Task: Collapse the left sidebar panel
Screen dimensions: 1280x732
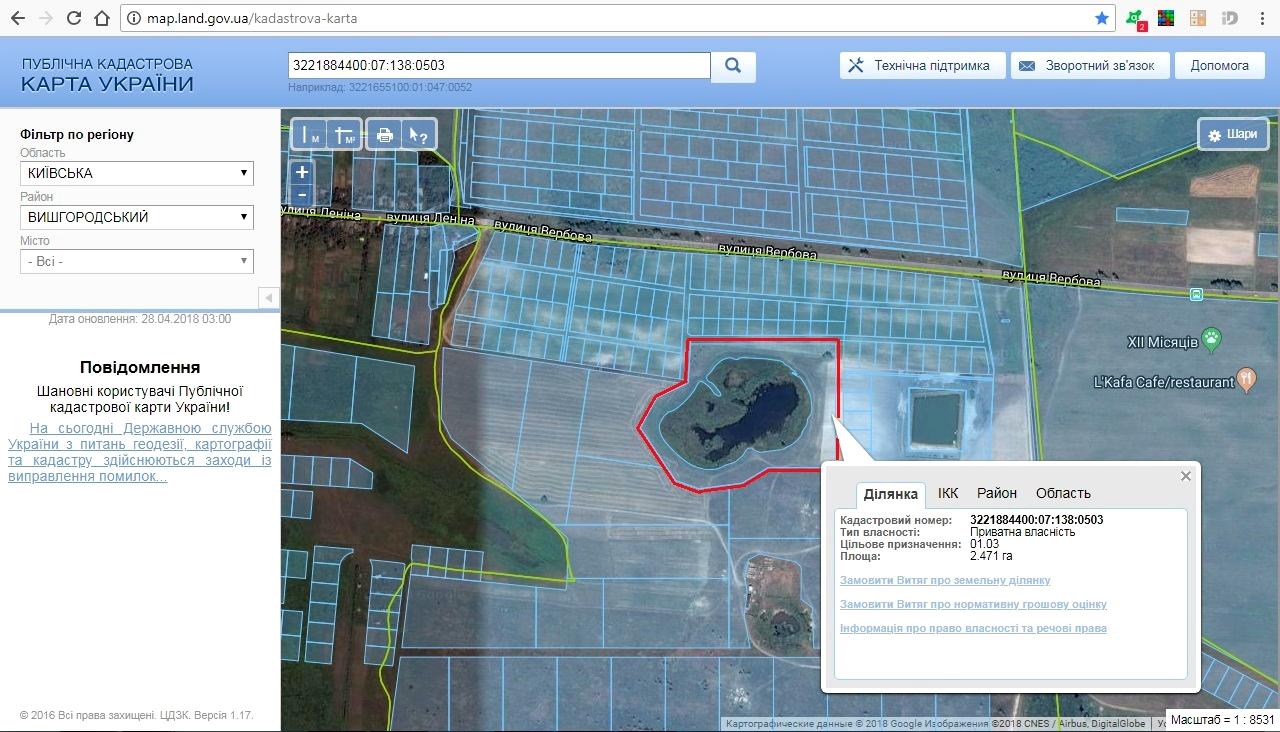Action: pos(268,298)
